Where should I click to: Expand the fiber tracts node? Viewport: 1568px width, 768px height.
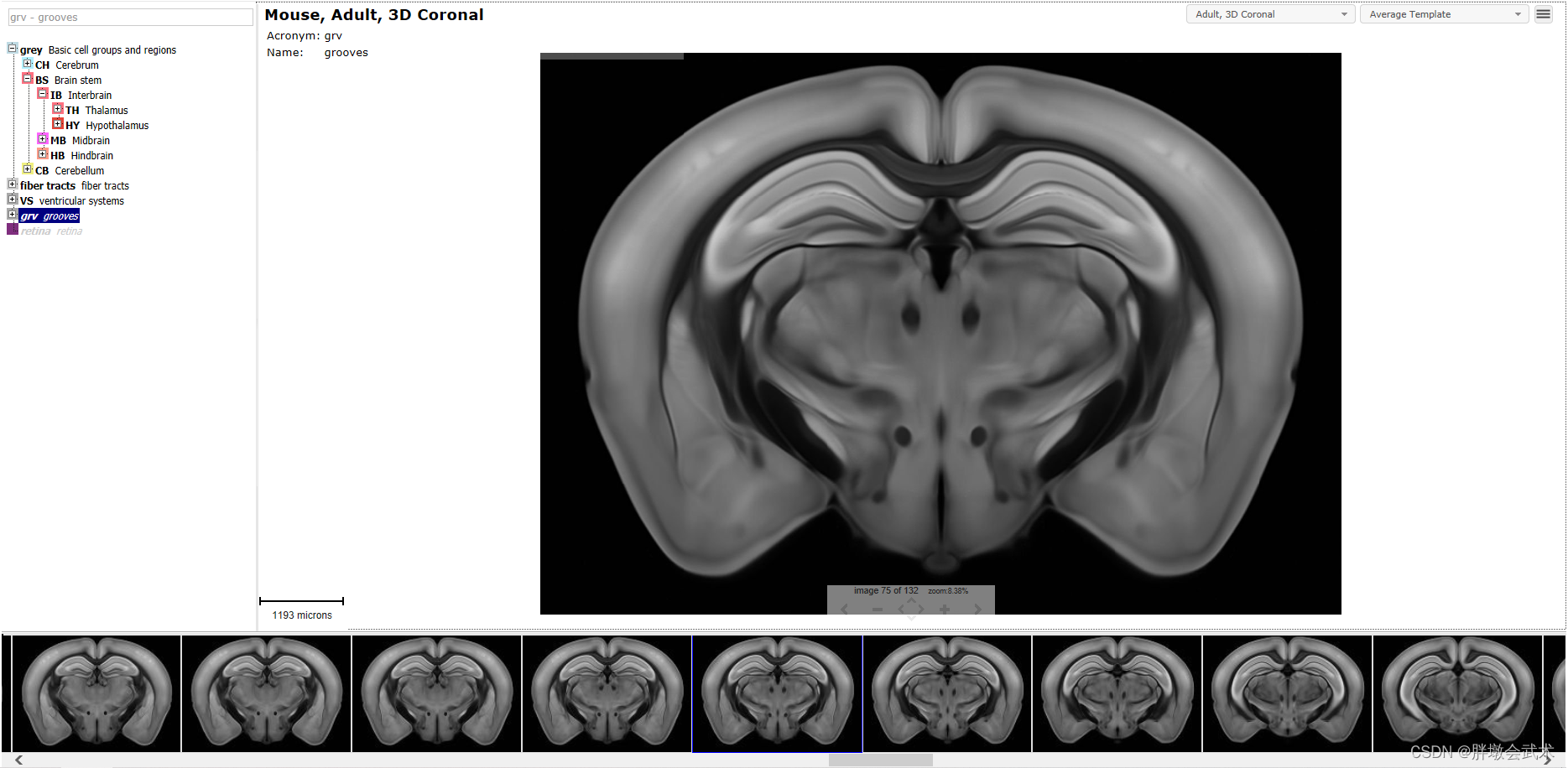pos(13,184)
